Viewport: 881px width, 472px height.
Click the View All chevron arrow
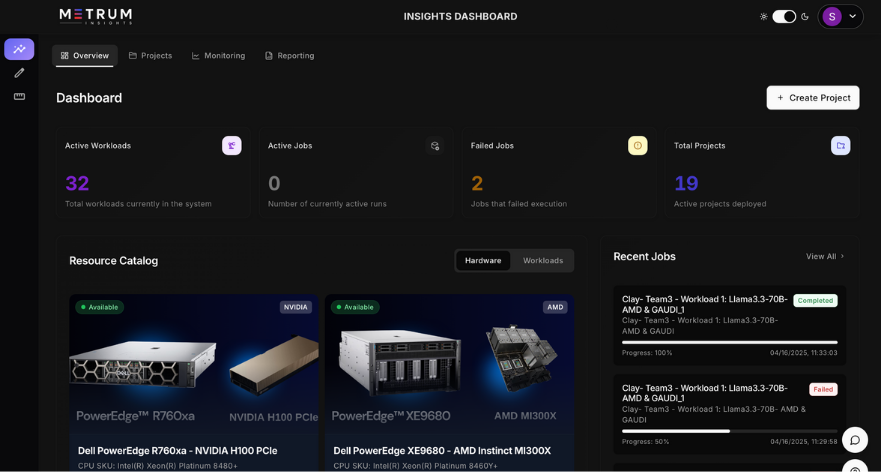(842, 256)
